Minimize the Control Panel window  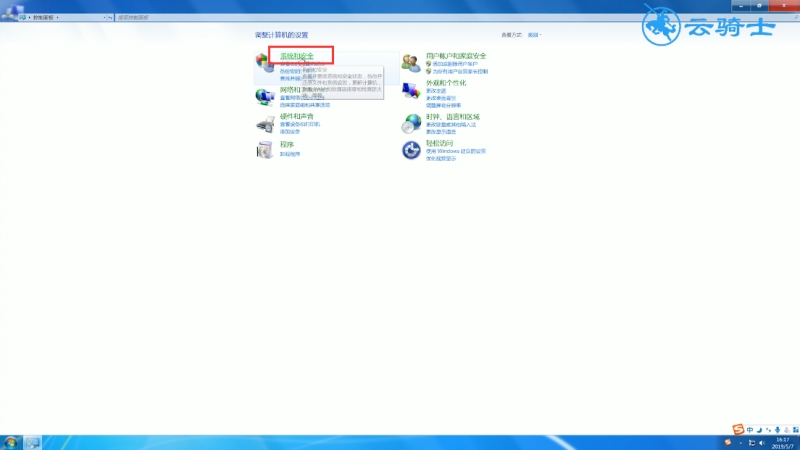pos(740,6)
